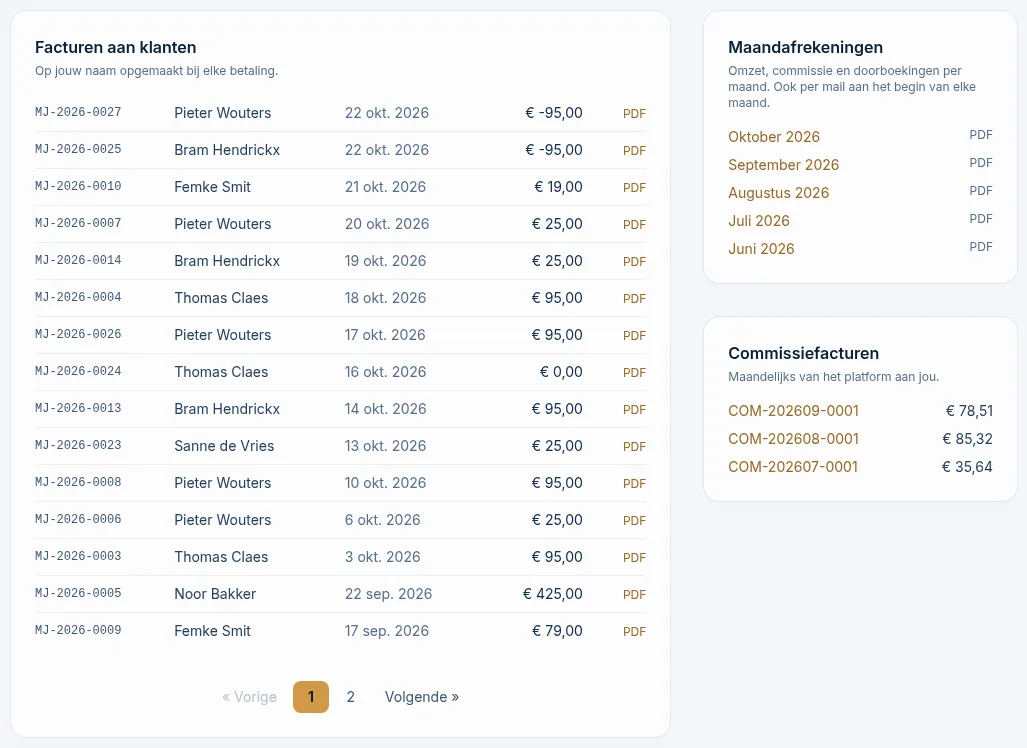Open PDF for Noor Bakker invoice
Screen dimensions: 1027x748
(634, 595)
